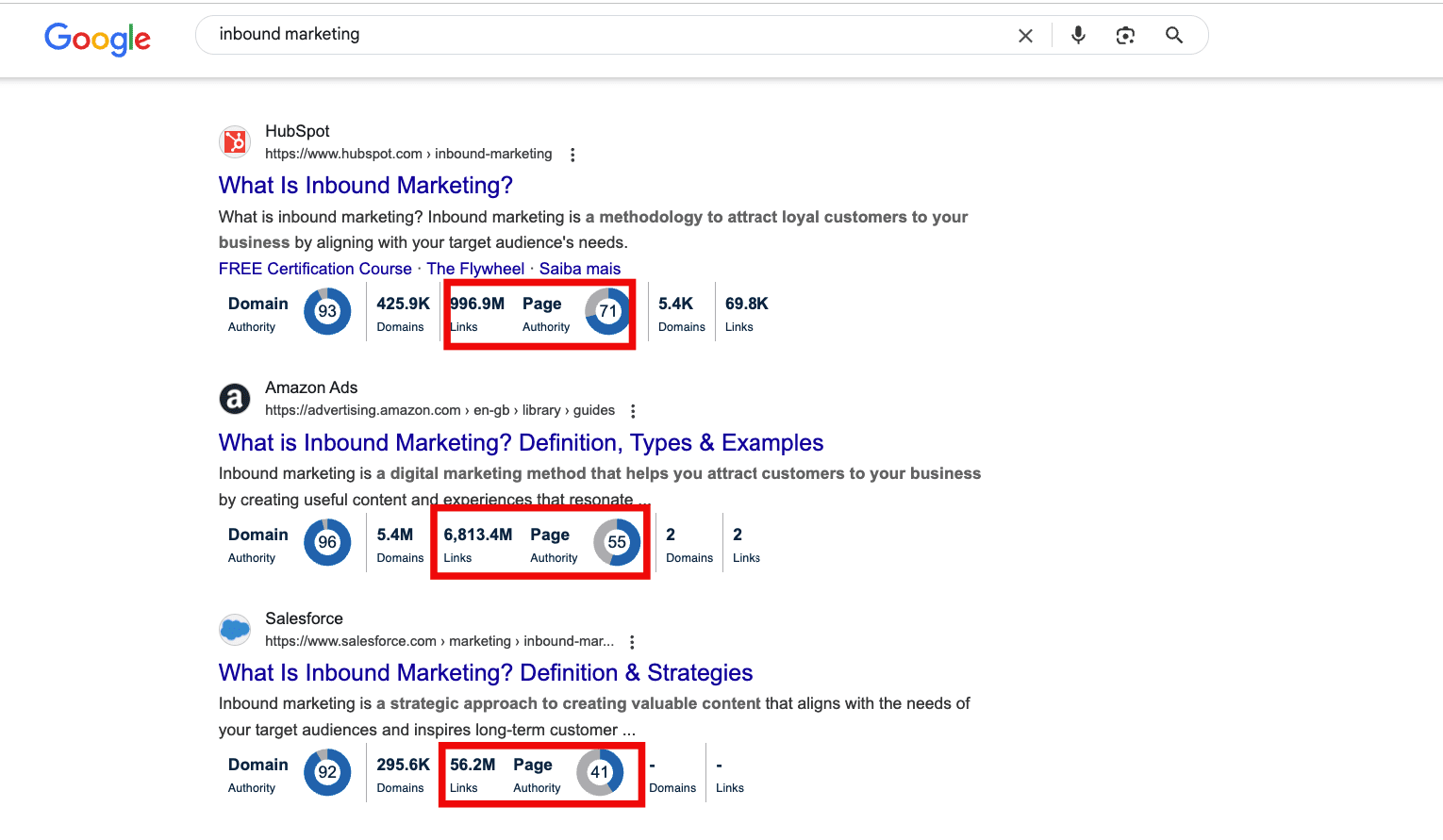This screenshot has height=840, width=1443.
Task: Open more options for Amazon Ads result
Action: (633, 411)
